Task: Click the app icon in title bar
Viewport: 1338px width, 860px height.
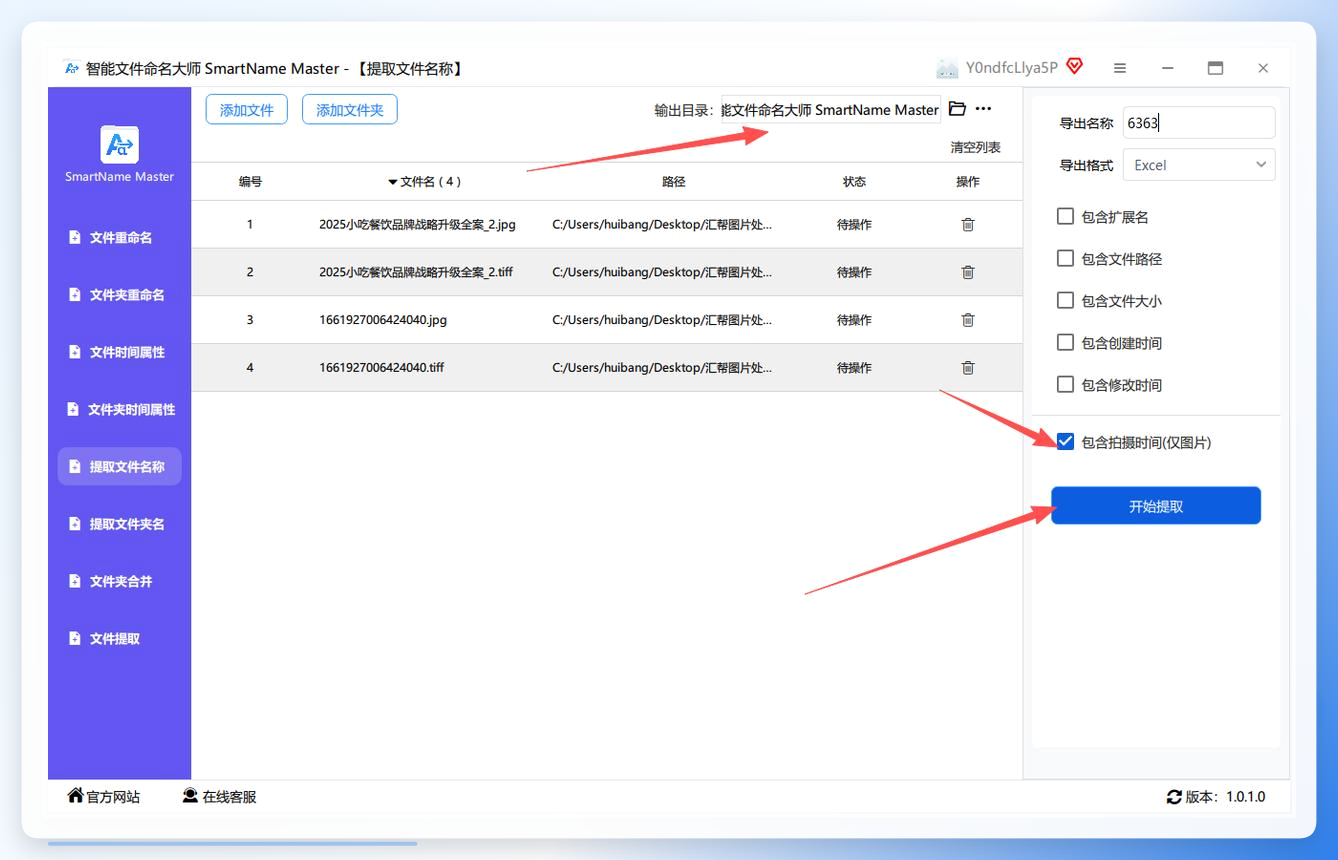Action: pyautogui.click(x=71, y=68)
